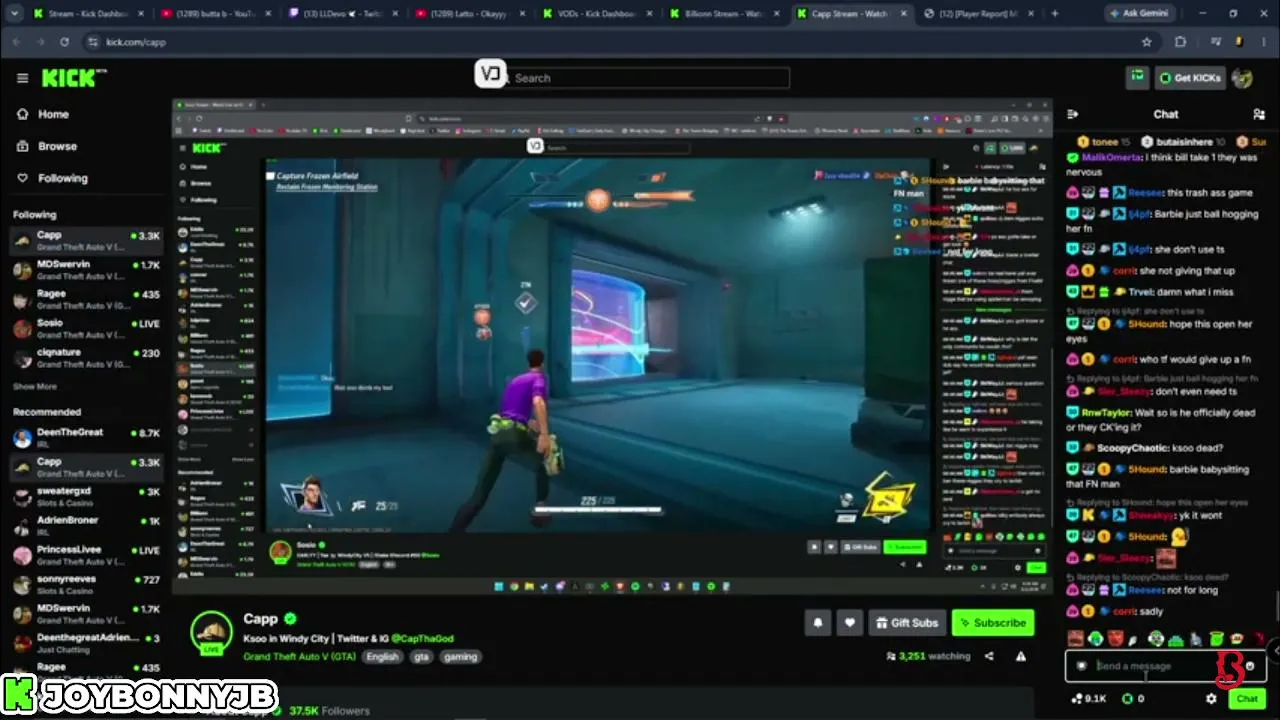Open the Grand Theft Auto V (GTA) category link
This screenshot has width=1280, height=720.
coord(300,657)
